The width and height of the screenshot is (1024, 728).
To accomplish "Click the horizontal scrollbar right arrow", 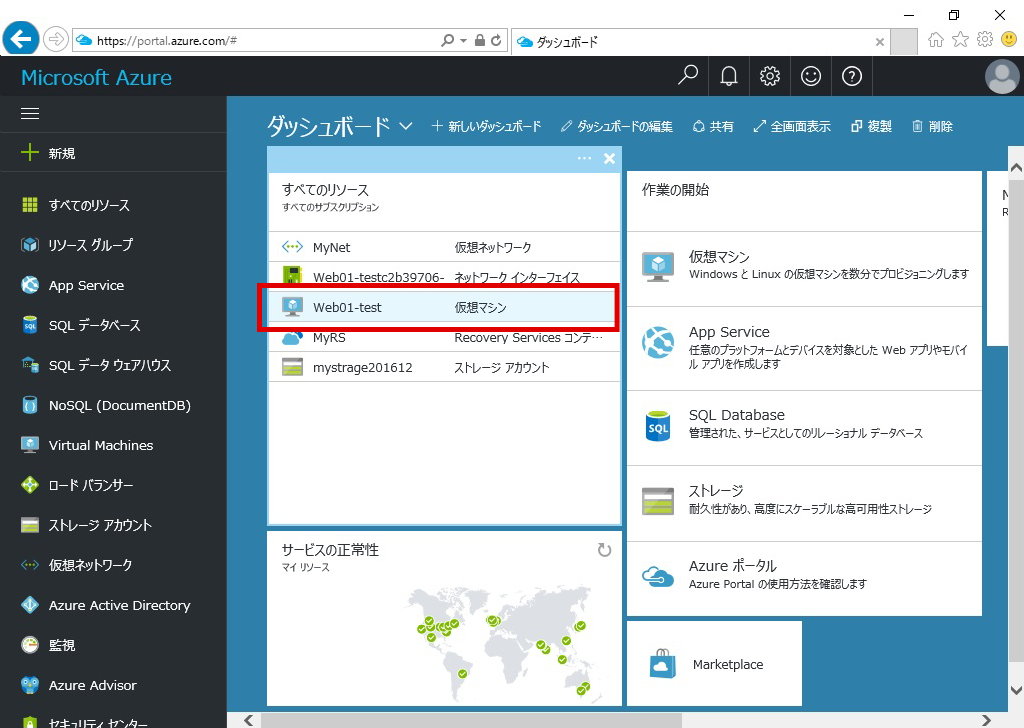I will tap(986, 720).
